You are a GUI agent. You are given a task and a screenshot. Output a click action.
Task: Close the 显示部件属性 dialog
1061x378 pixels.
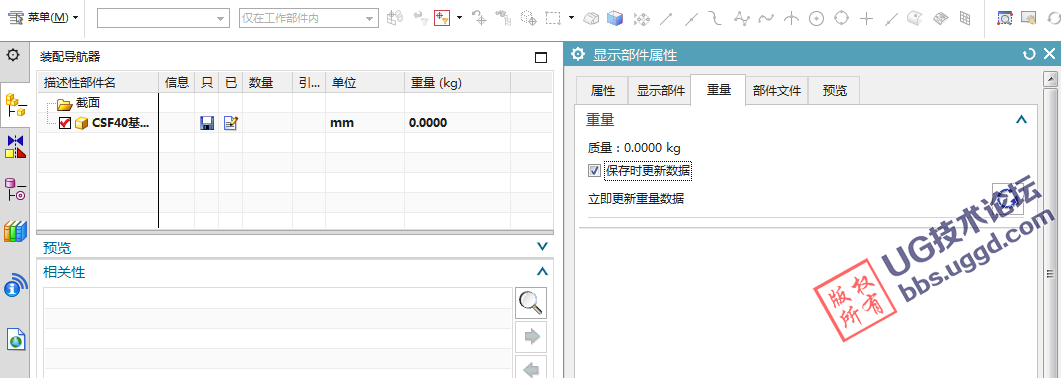pyautogui.click(x=1049, y=55)
